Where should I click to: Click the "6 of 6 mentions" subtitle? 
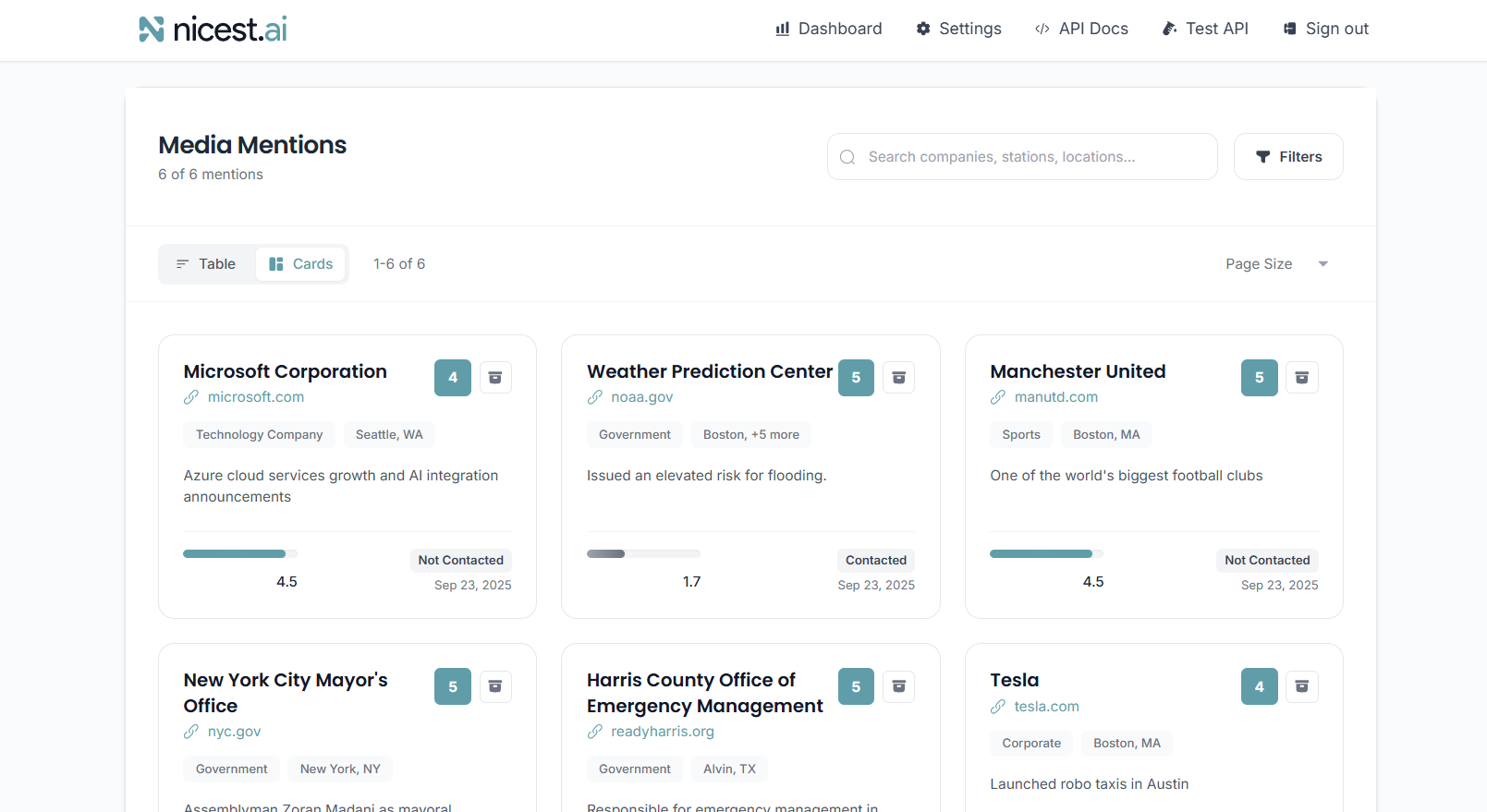click(x=211, y=175)
